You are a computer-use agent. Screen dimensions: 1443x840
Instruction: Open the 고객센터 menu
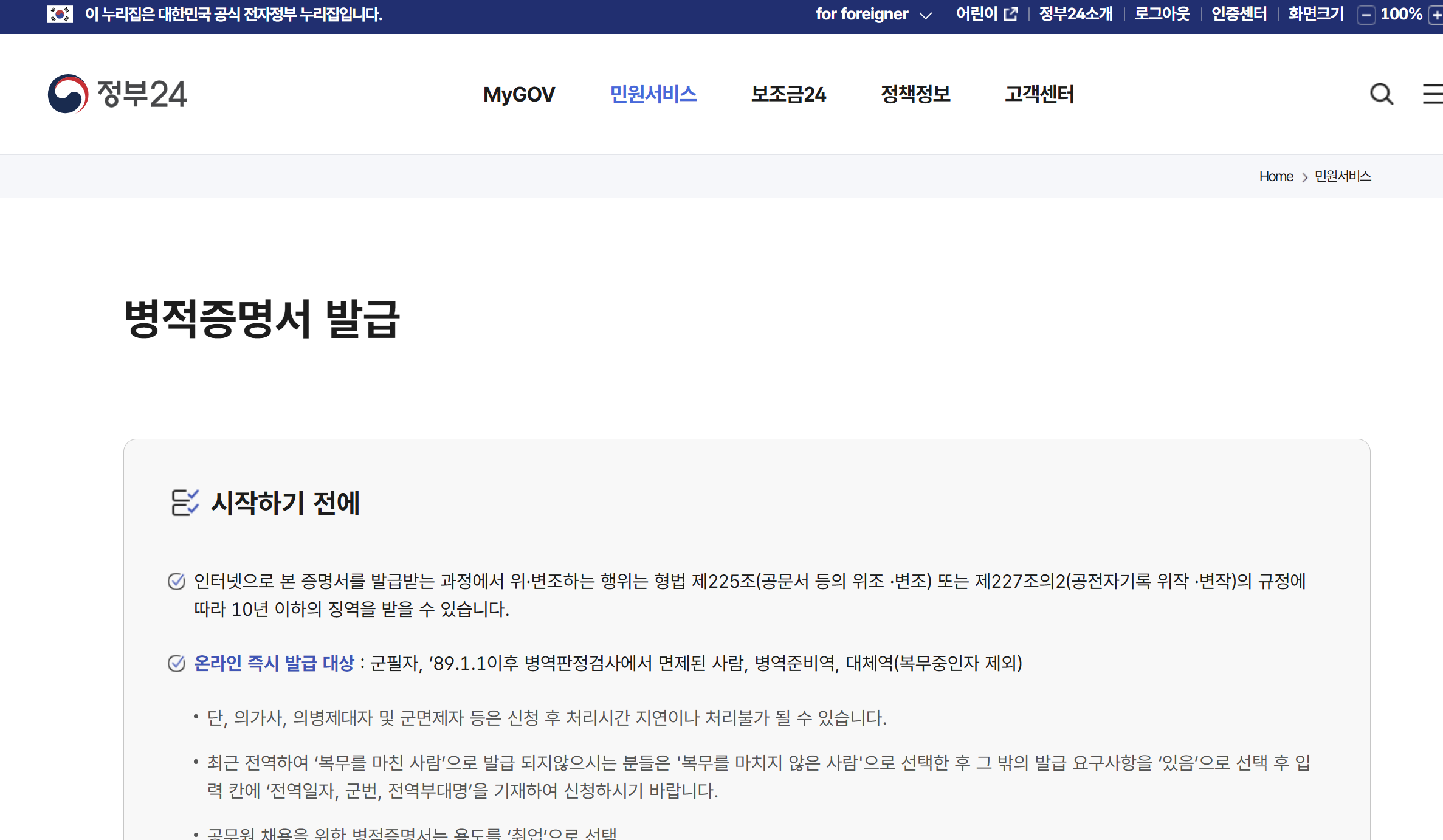click(1039, 94)
